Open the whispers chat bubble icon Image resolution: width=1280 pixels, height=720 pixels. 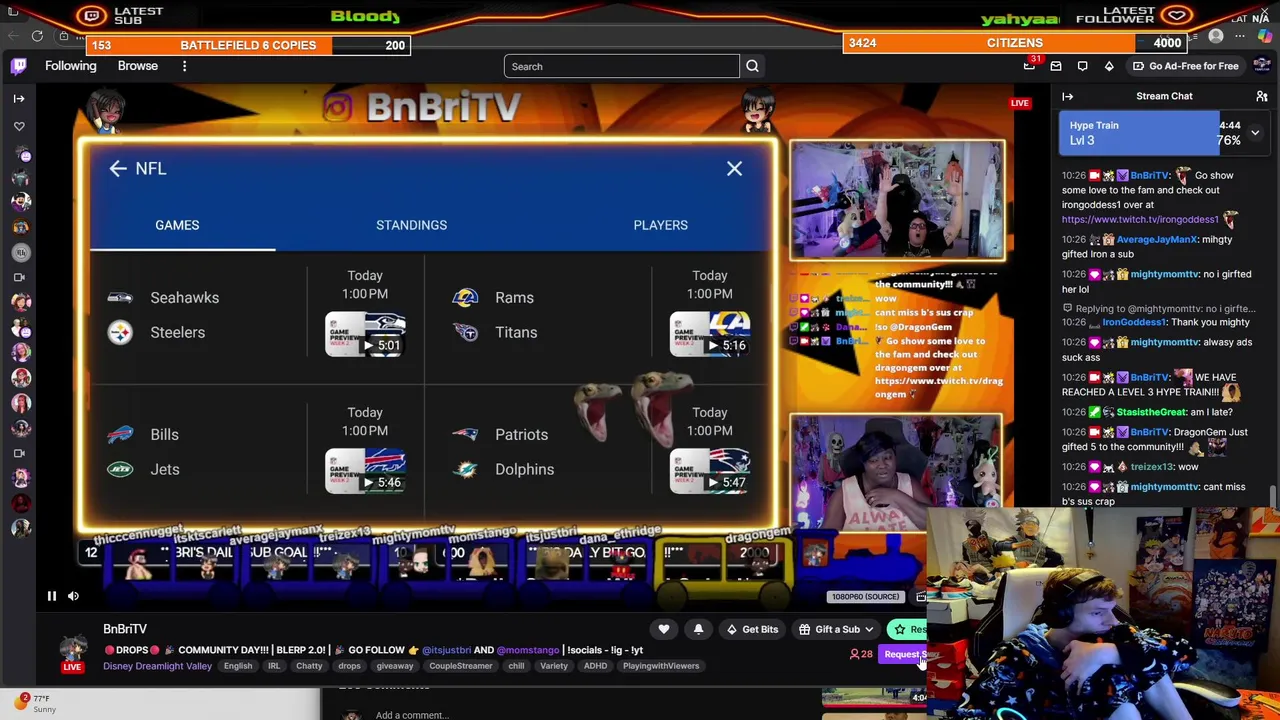pyautogui.click(x=1082, y=66)
